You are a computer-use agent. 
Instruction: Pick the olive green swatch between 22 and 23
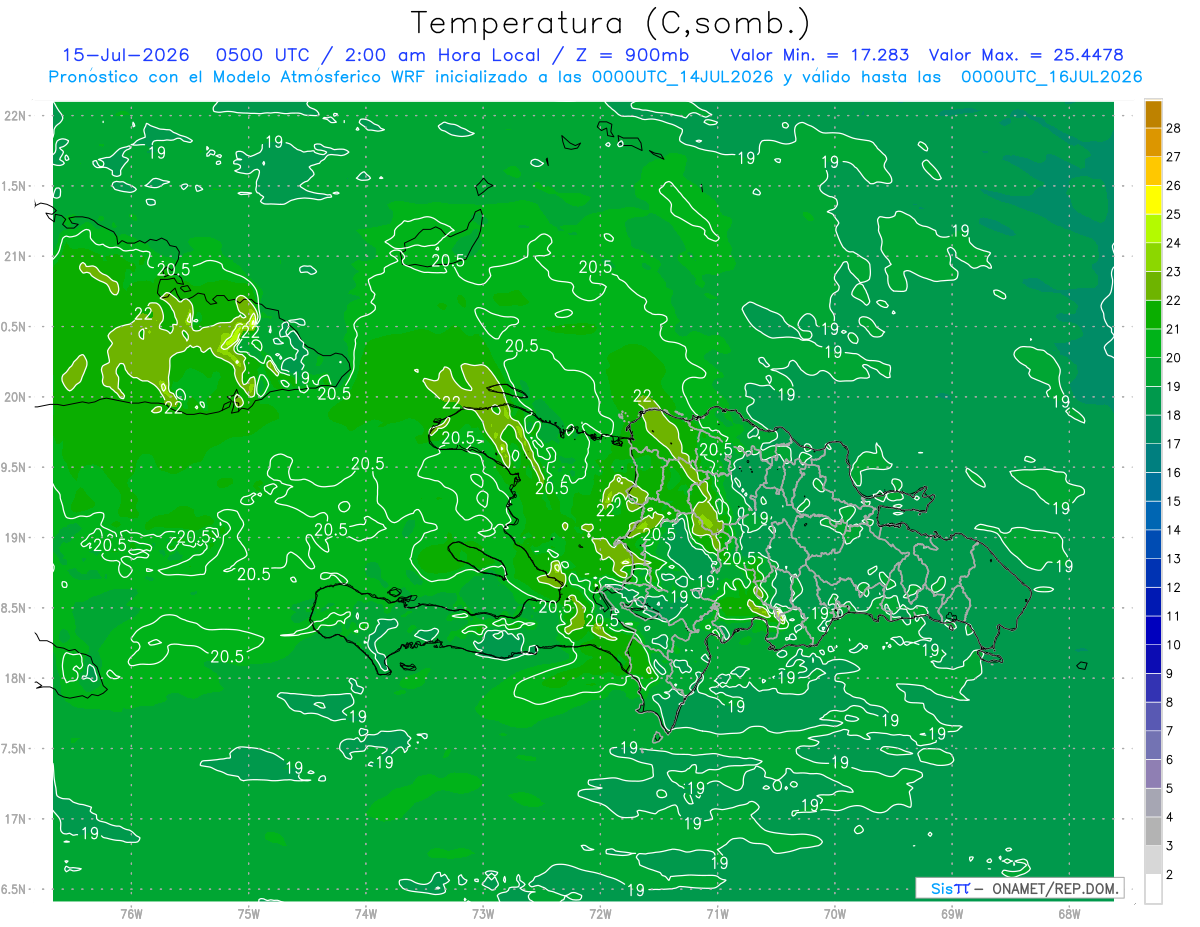point(1153,286)
